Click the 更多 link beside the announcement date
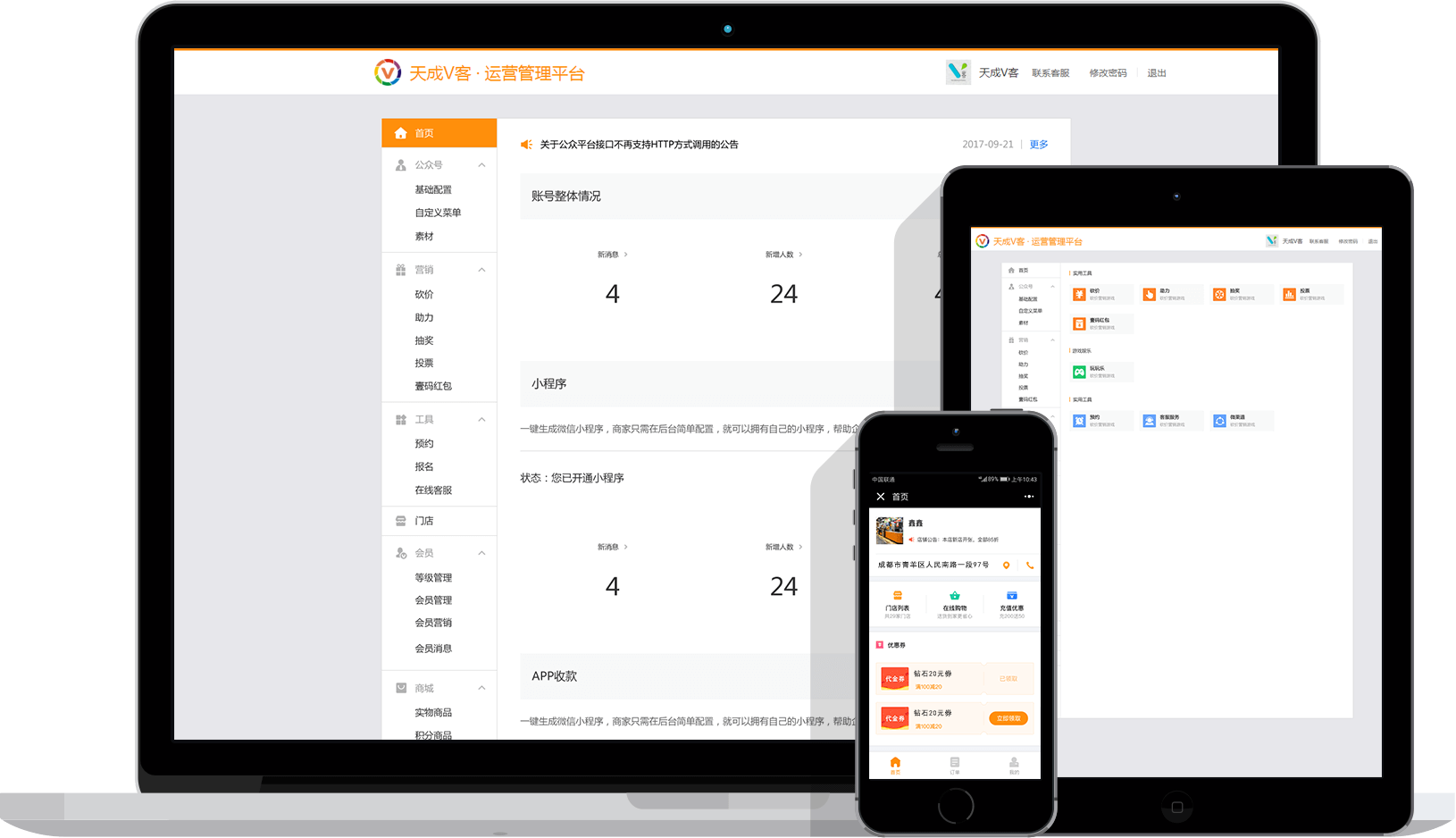The width and height of the screenshot is (1456, 838). (1039, 145)
